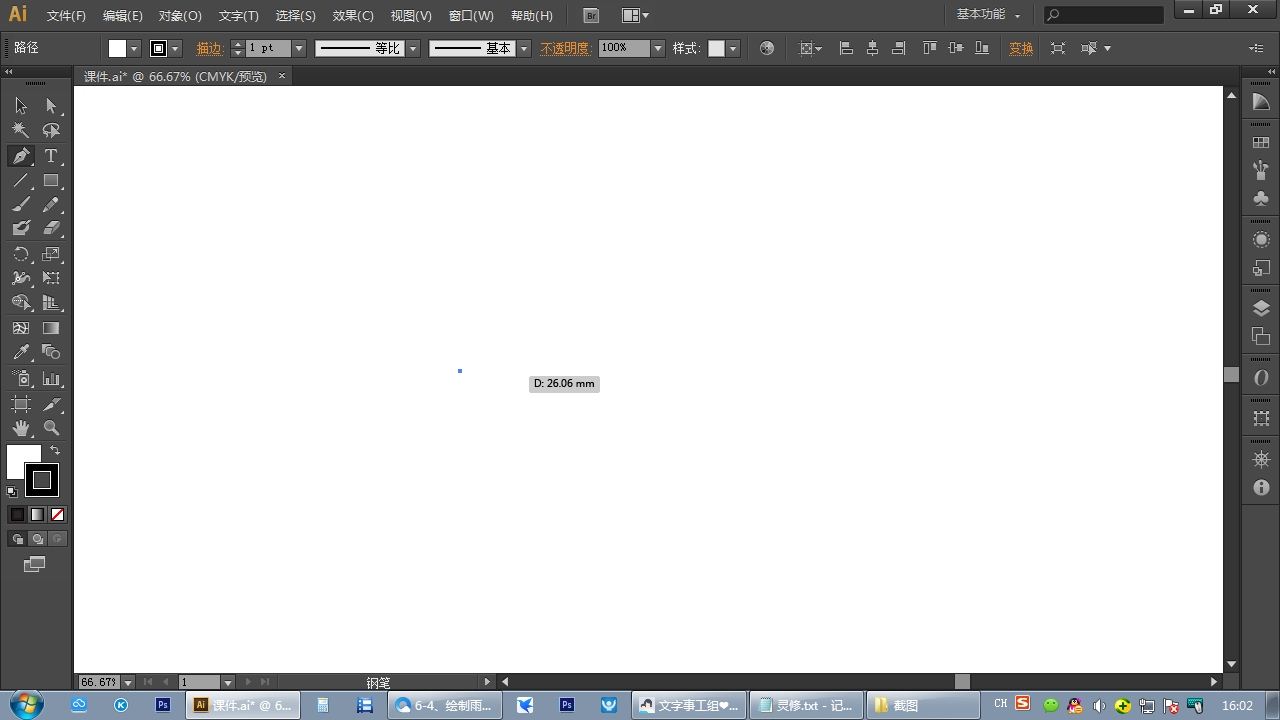The height and width of the screenshot is (720, 1280).
Task: Open the 文件(F) menu
Action: tap(66, 16)
